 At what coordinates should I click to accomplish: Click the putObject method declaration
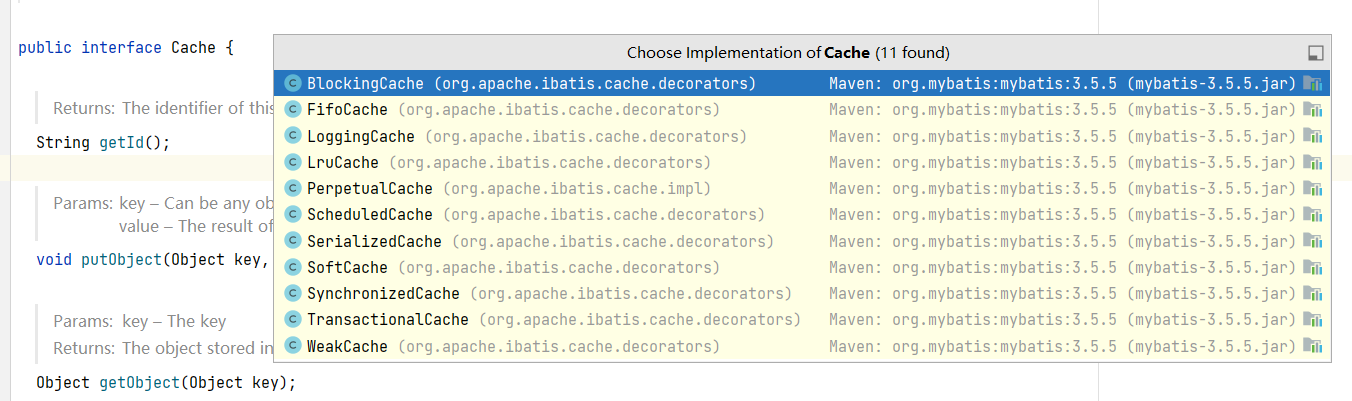[x=121, y=259]
